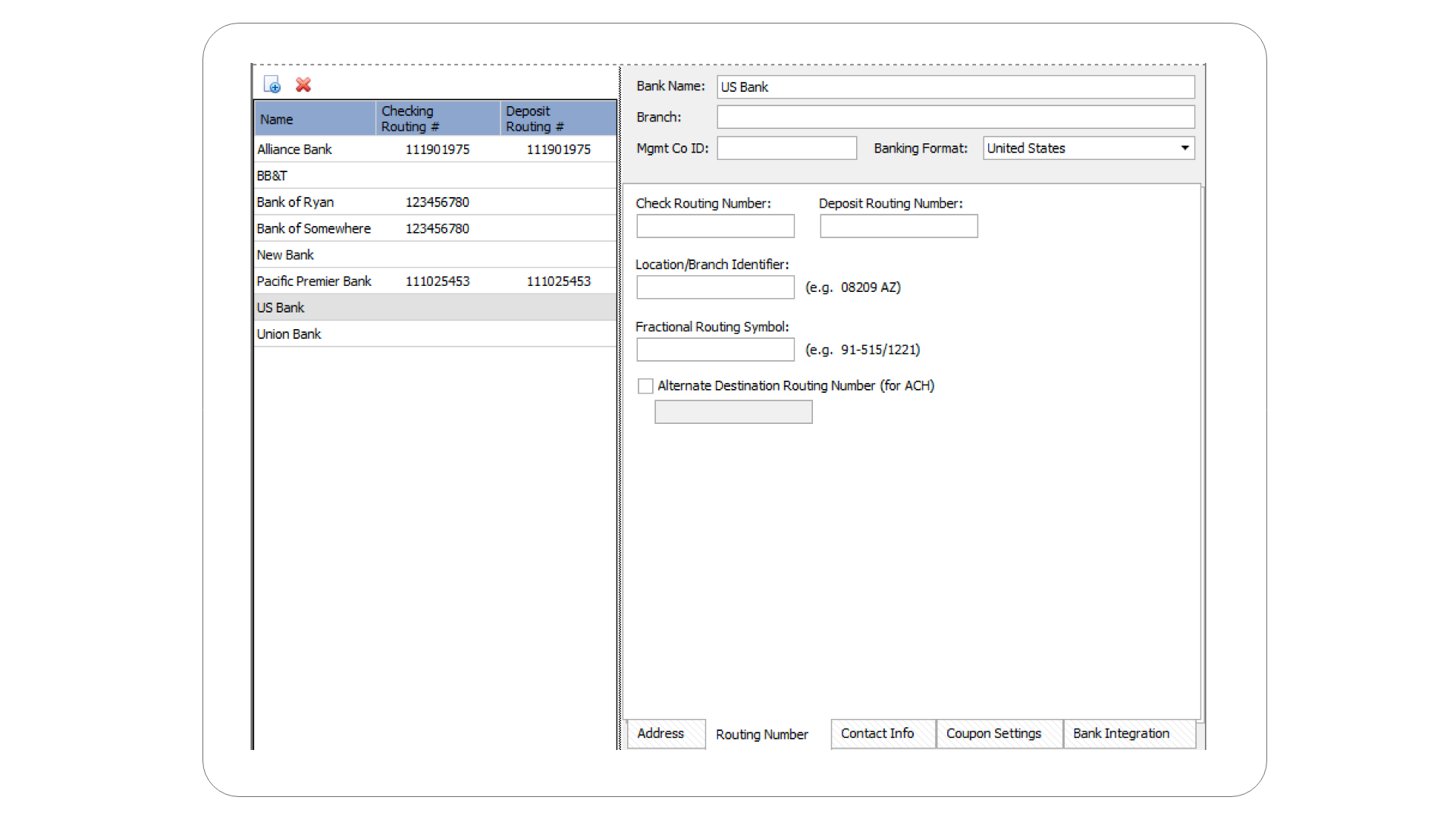
Task: Open the Banking Format dropdown
Action: [1184, 148]
